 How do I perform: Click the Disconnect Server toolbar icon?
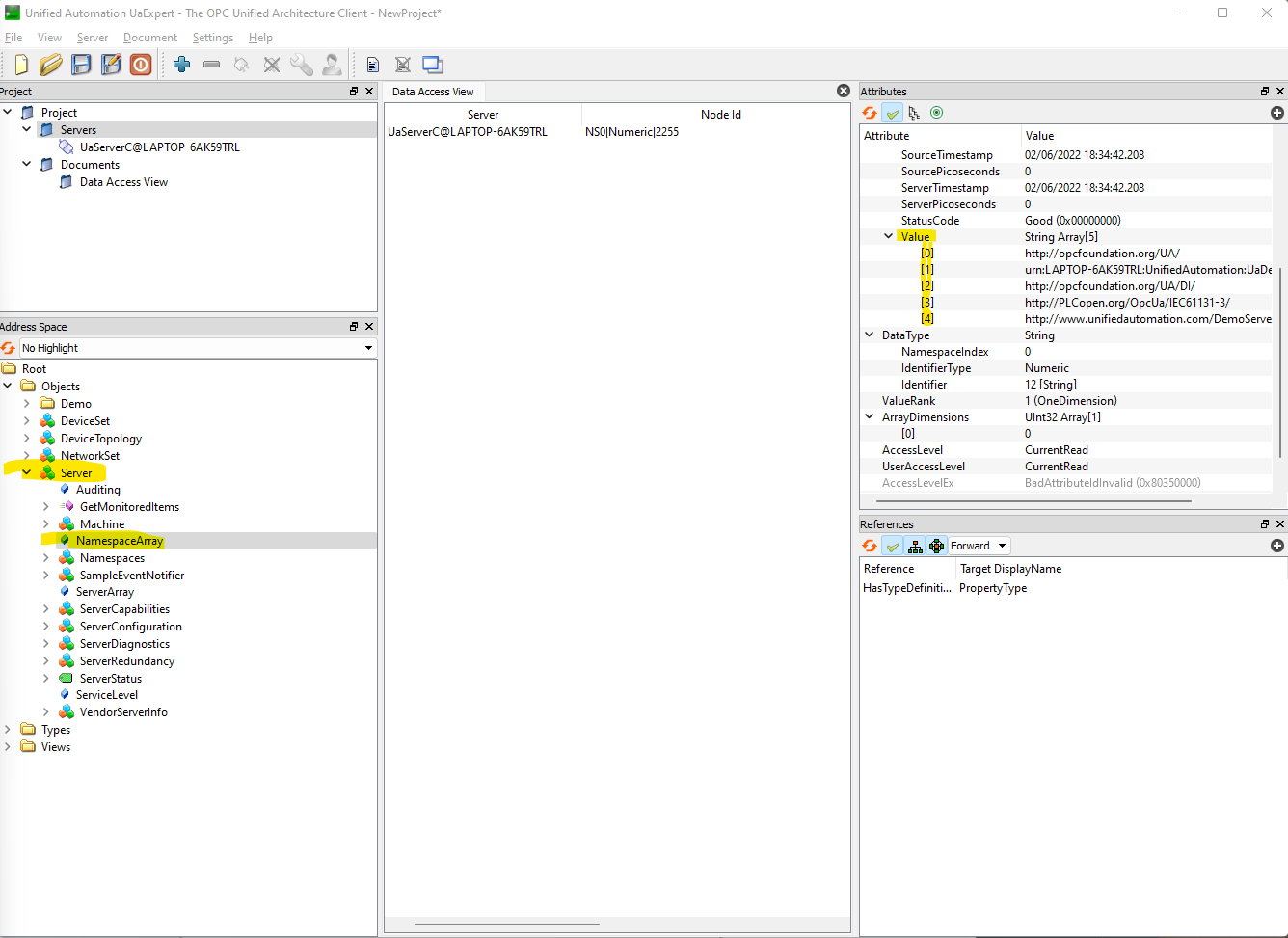tap(271, 65)
